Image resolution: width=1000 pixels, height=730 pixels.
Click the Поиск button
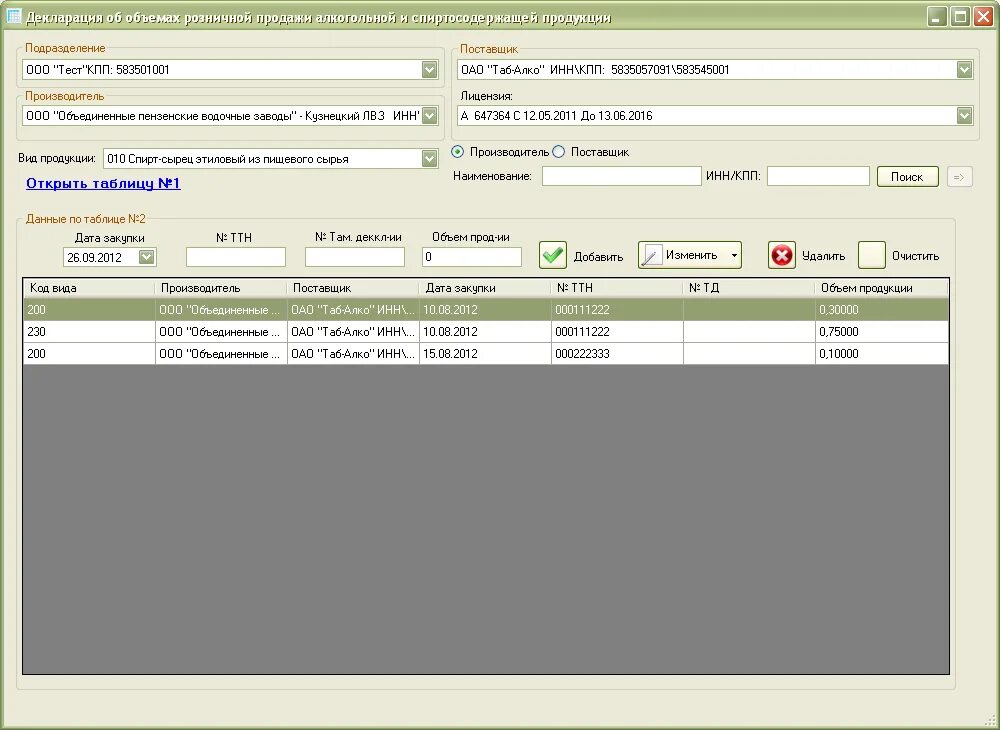[x=907, y=177]
